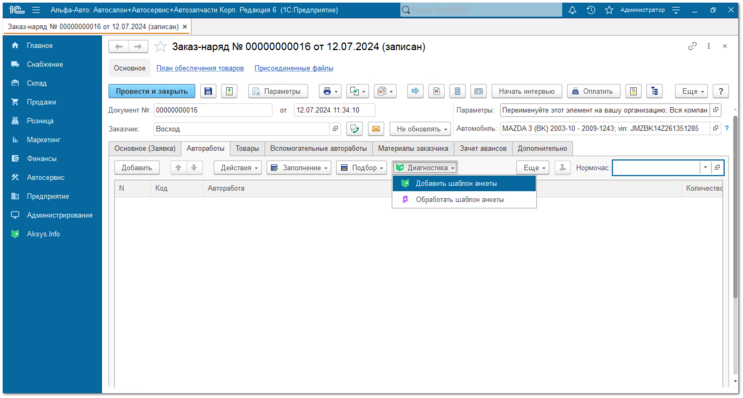743x398 pixels.
Task: Open the Главное section in sidebar
Action: [39, 45]
